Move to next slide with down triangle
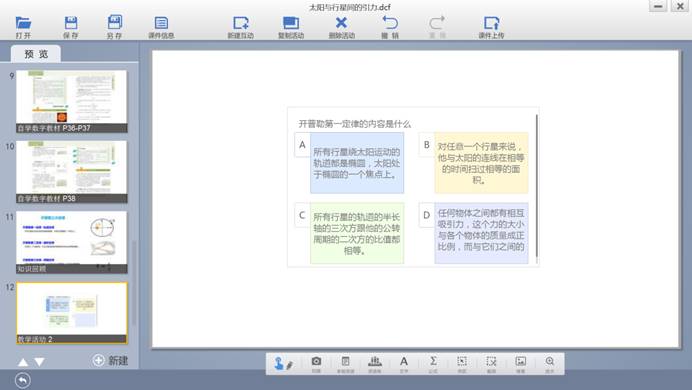Viewport: 692px width, 390px height. 40,362
